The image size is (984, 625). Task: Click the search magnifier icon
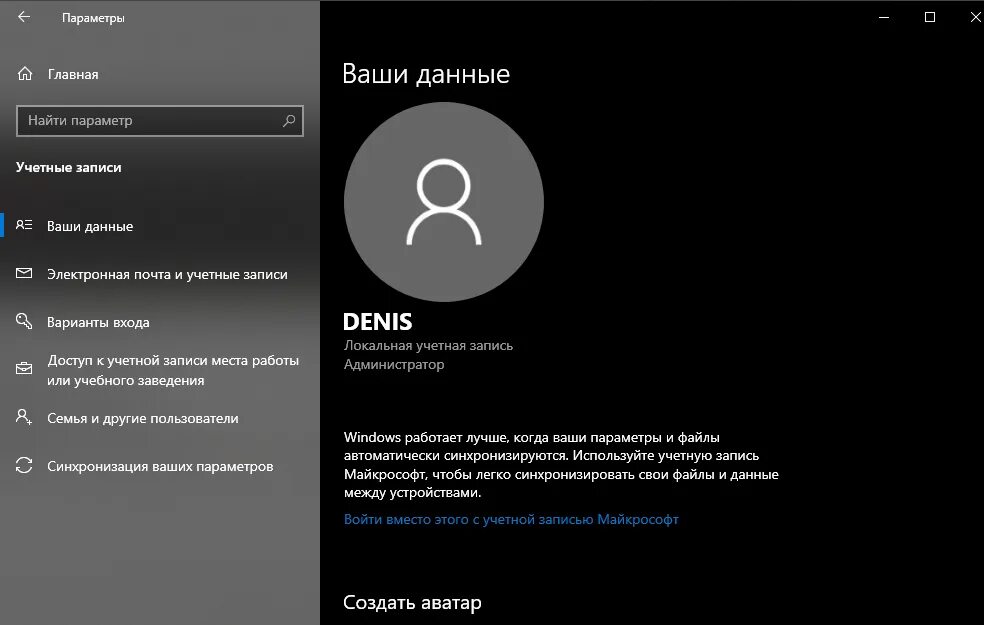(x=289, y=120)
